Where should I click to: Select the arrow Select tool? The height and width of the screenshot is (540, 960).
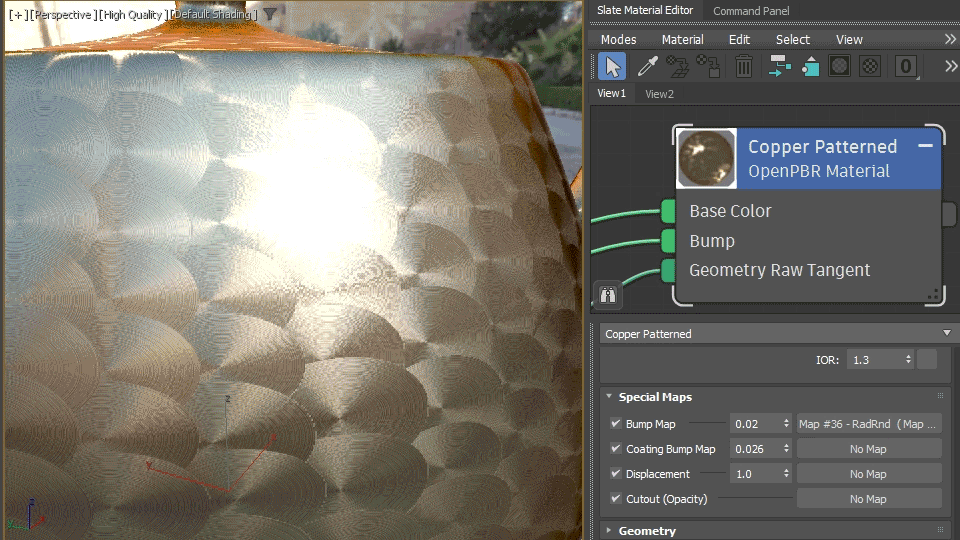coord(612,66)
